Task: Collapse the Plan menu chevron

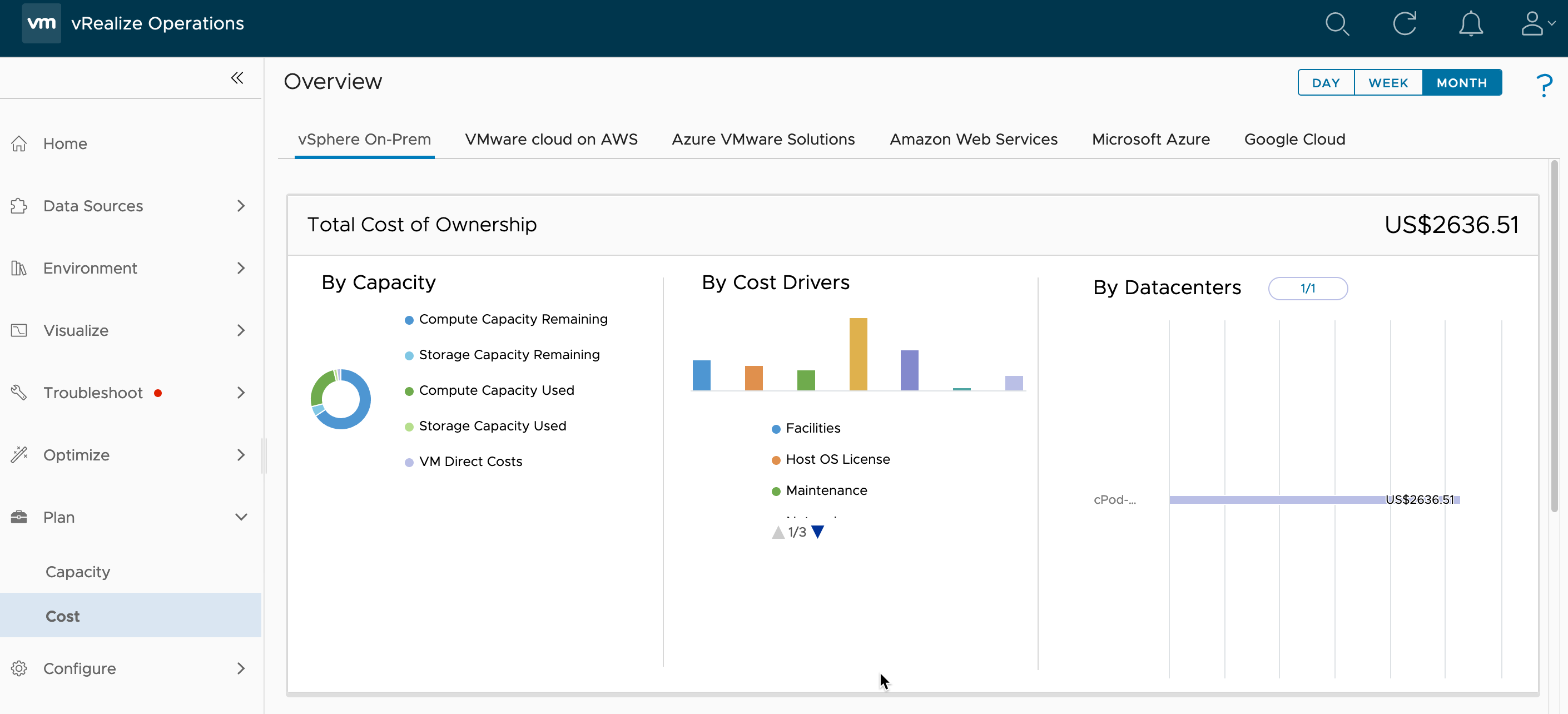Action: (x=241, y=517)
